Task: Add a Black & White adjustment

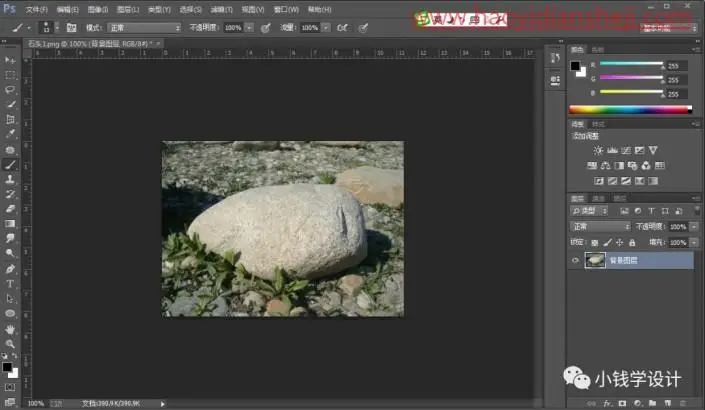Action: click(x=619, y=165)
